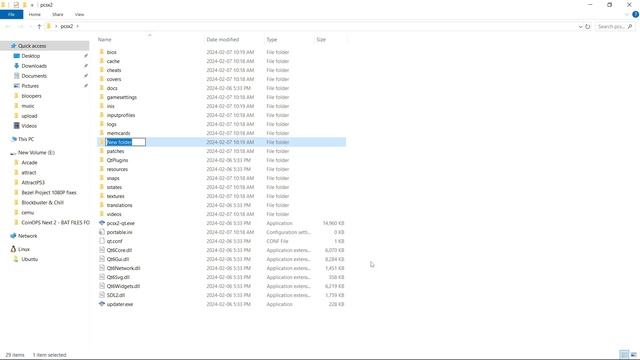The height and width of the screenshot is (360, 640).
Task: Select Linux in the sidebar
Action: 24,249
